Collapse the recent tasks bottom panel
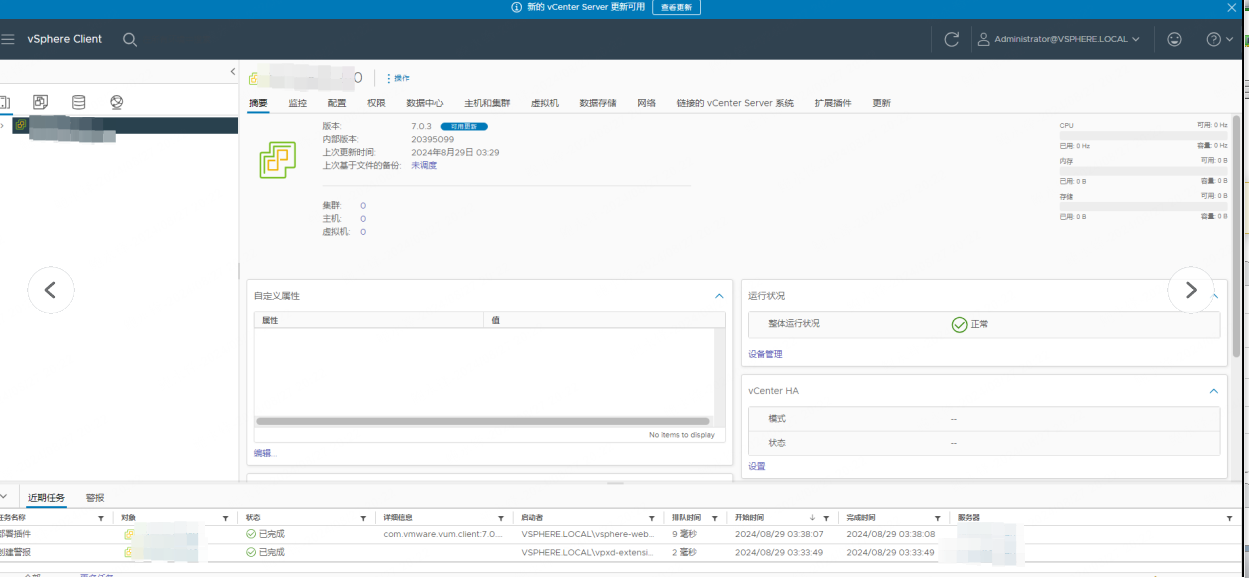Screen dimensions: 1249x578 click(x=3, y=497)
